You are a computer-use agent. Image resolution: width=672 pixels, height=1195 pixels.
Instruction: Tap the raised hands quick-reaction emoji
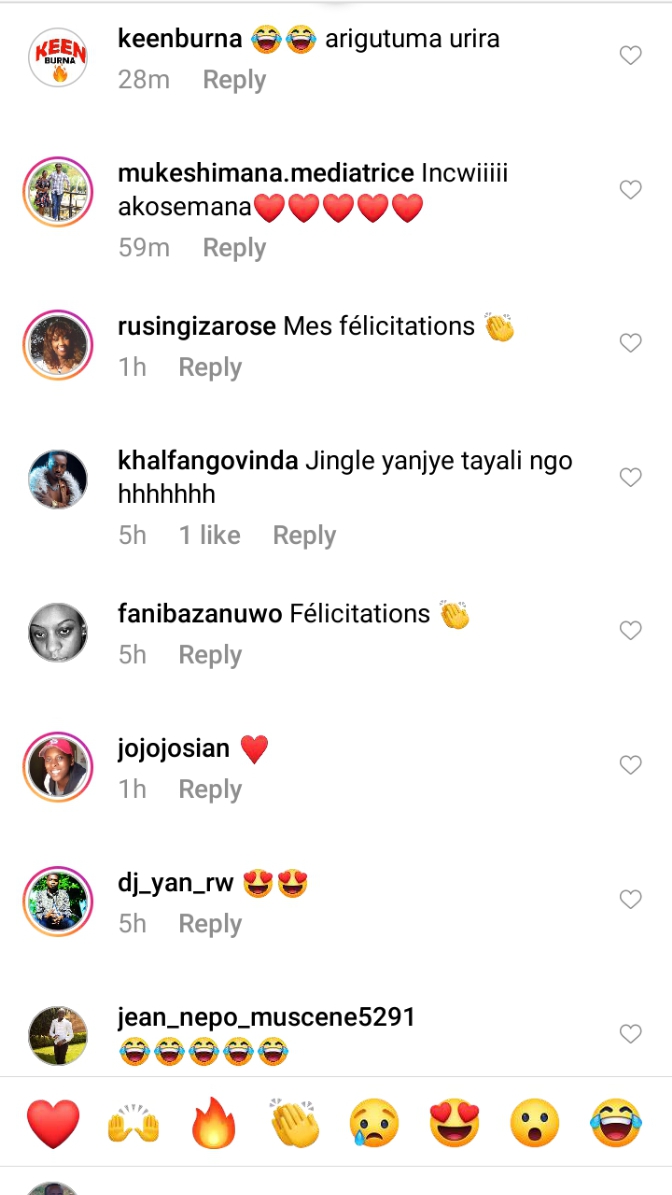pos(133,1123)
